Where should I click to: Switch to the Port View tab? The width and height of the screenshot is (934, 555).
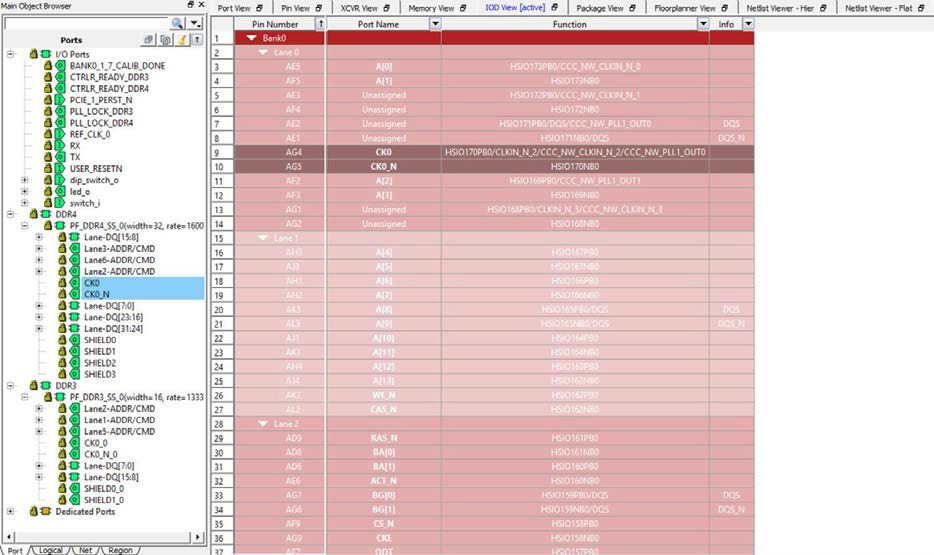(x=234, y=8)
